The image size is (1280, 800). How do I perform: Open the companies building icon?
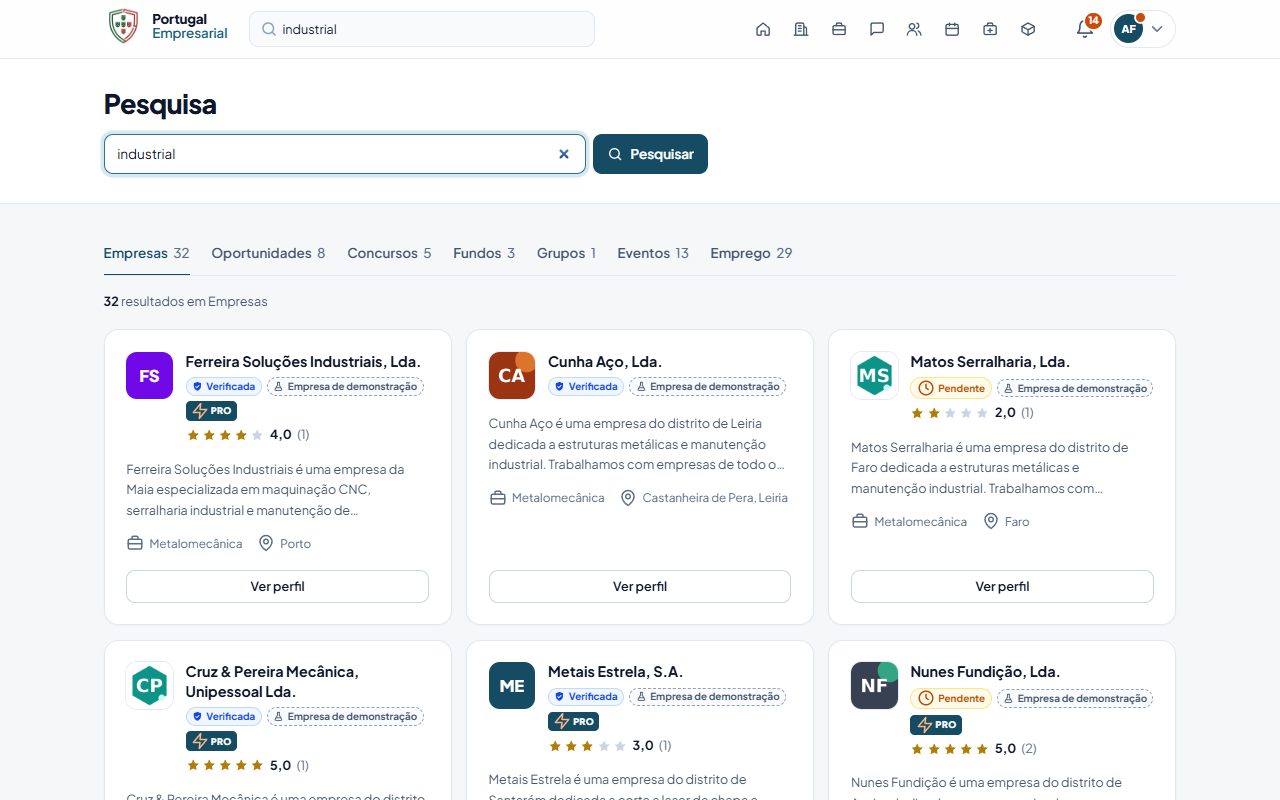tap(801, 29)
